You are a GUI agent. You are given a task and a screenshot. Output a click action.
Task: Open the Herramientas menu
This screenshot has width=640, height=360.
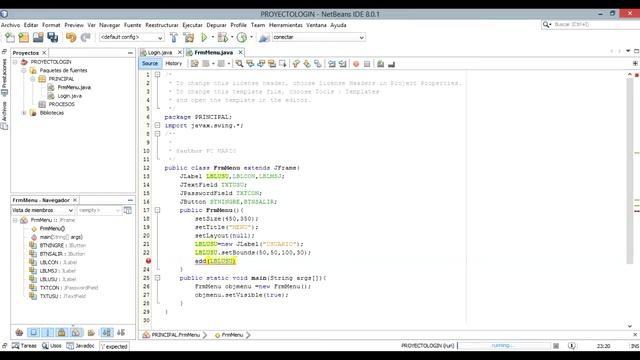click(286, 25)
